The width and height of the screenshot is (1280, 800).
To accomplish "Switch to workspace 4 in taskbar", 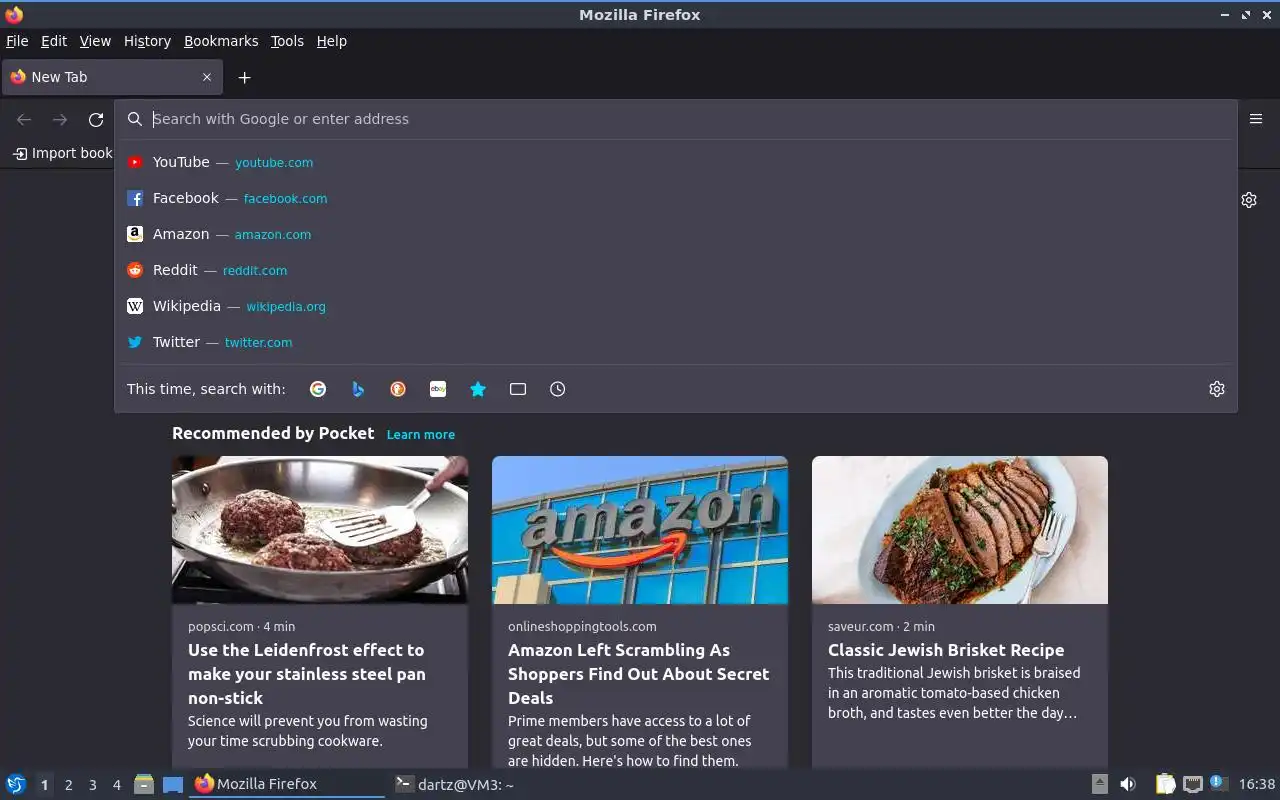I will pos(116,785).
